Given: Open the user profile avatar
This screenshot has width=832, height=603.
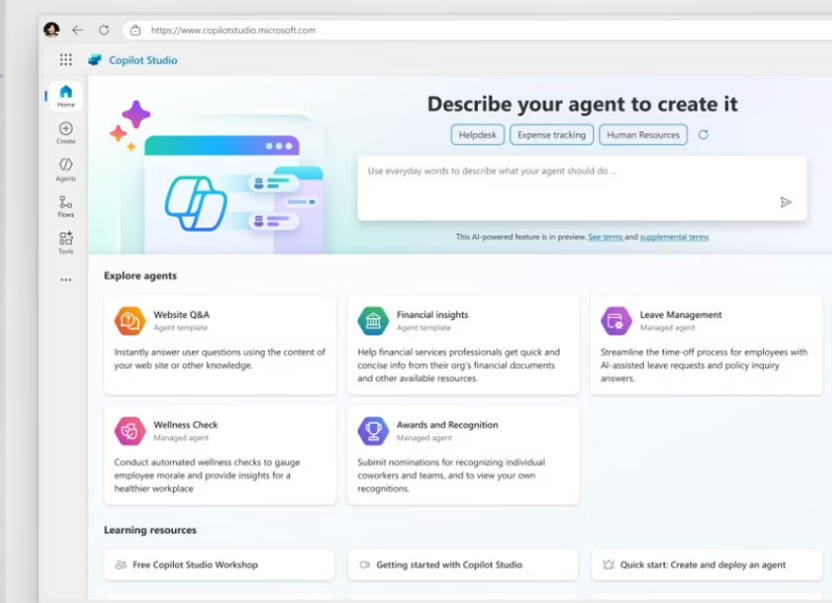Looking at the screenshot, I should (x=51, y=30).
